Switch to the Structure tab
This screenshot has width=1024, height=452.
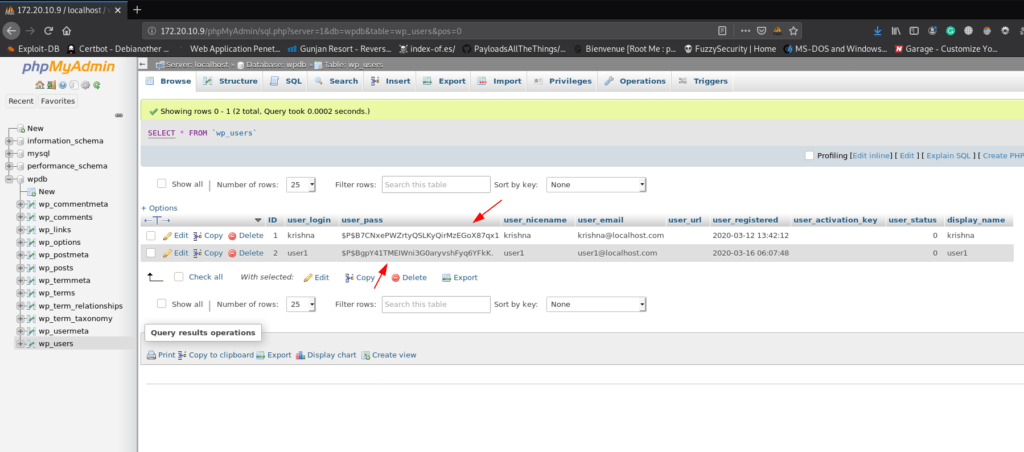coord(230,81)
